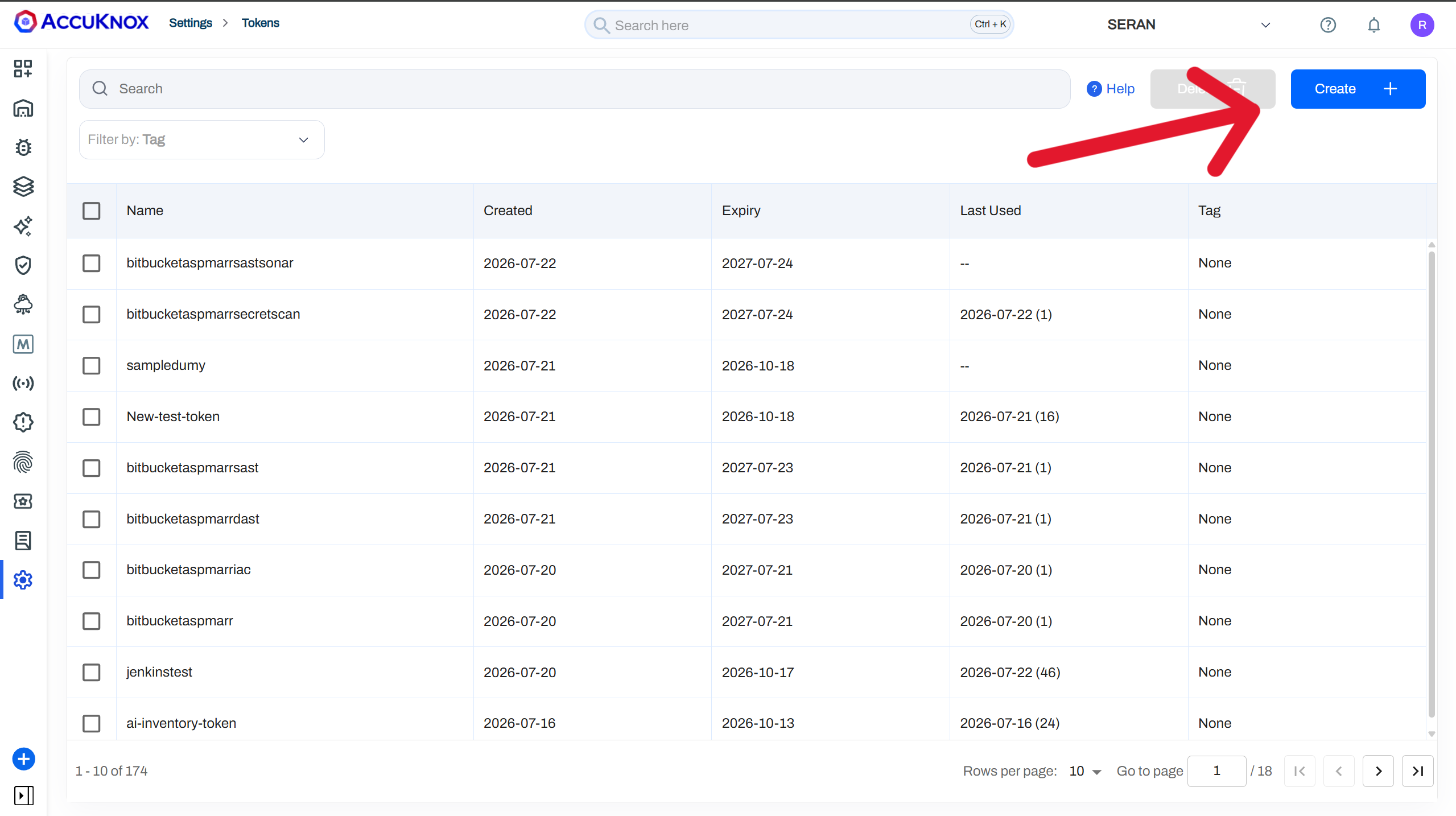Open the Help link
Screen dimensions: 1456x816
click(1111, 89)
